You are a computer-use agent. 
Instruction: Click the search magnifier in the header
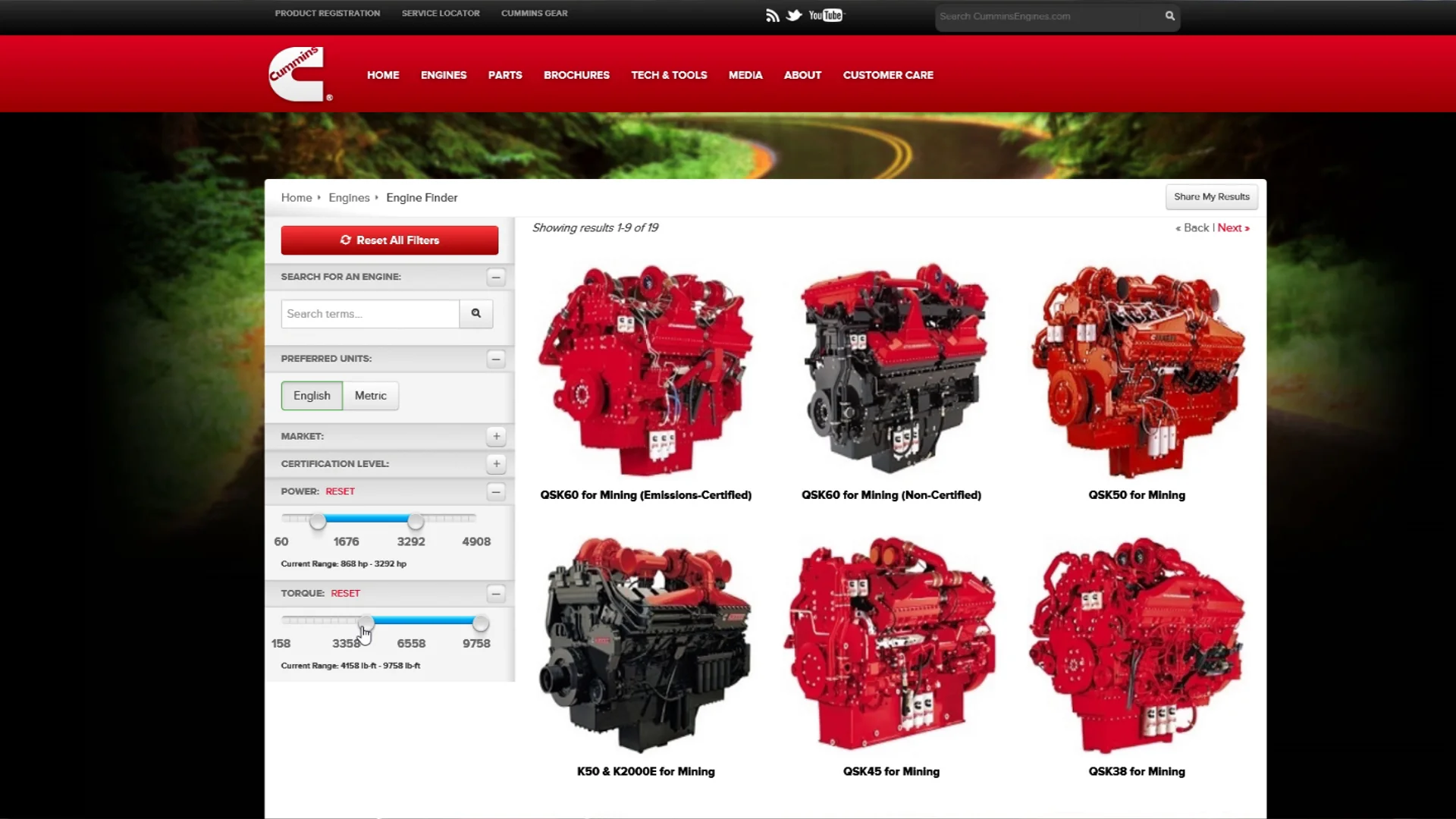1169,16
